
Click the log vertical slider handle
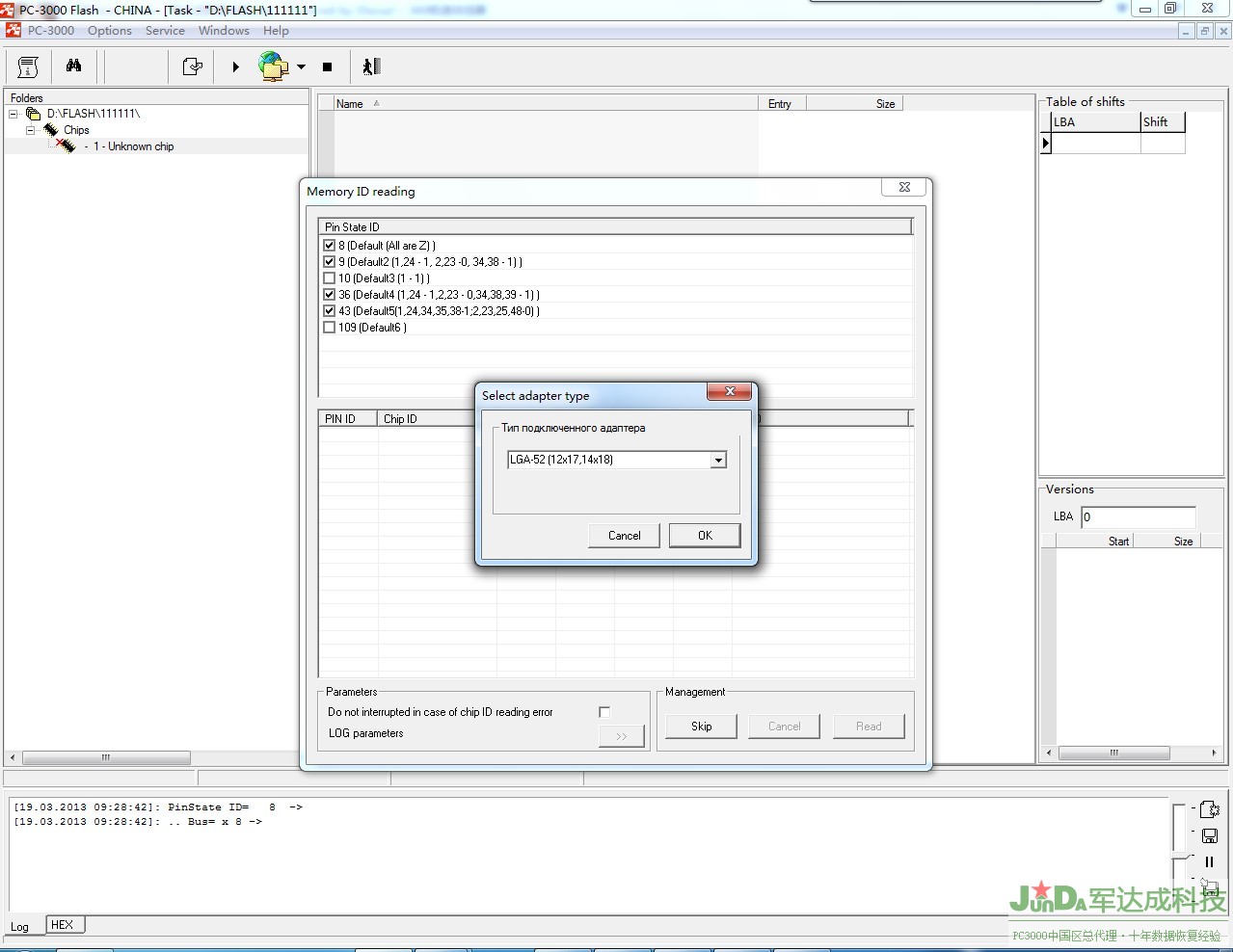tap(1180, 859)
